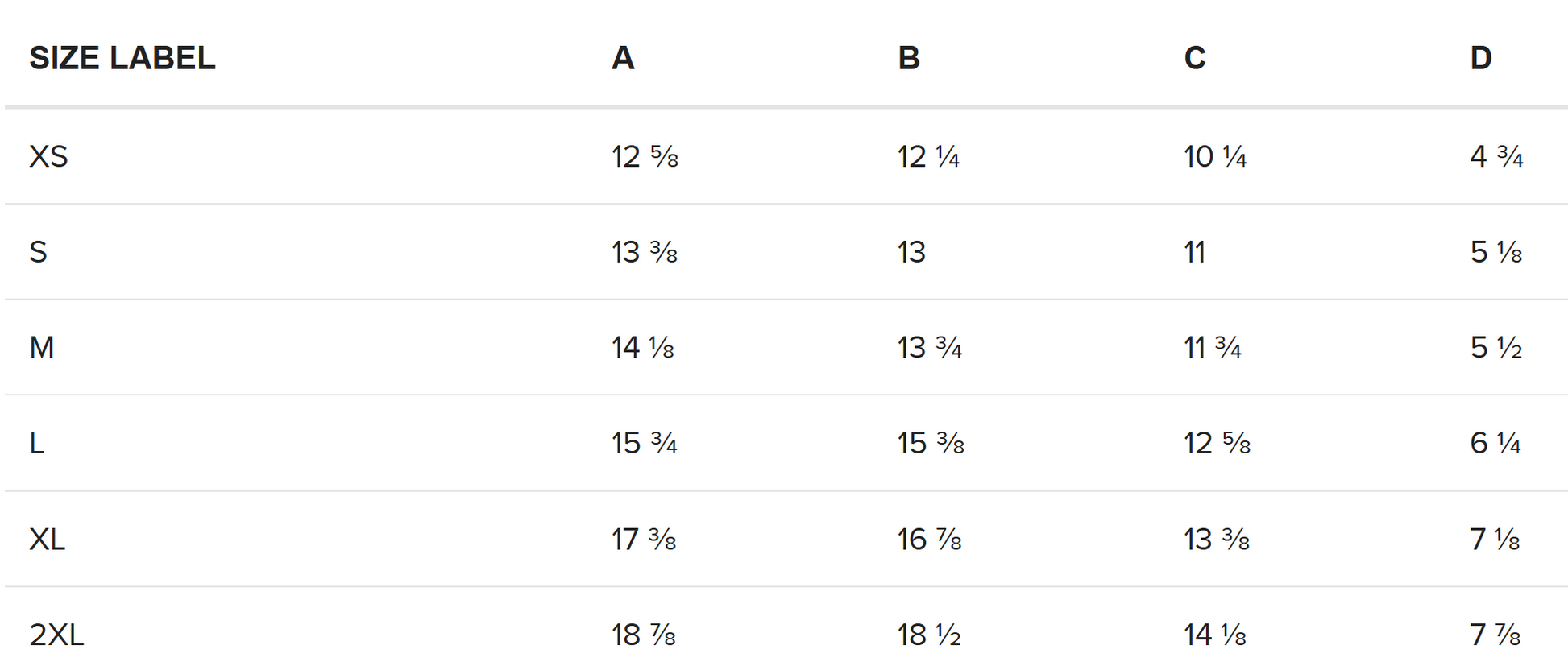Click XS row's A value 12 ⅝
The width and height of the screenshot is (1568, 670).
[x=645, y=156]
